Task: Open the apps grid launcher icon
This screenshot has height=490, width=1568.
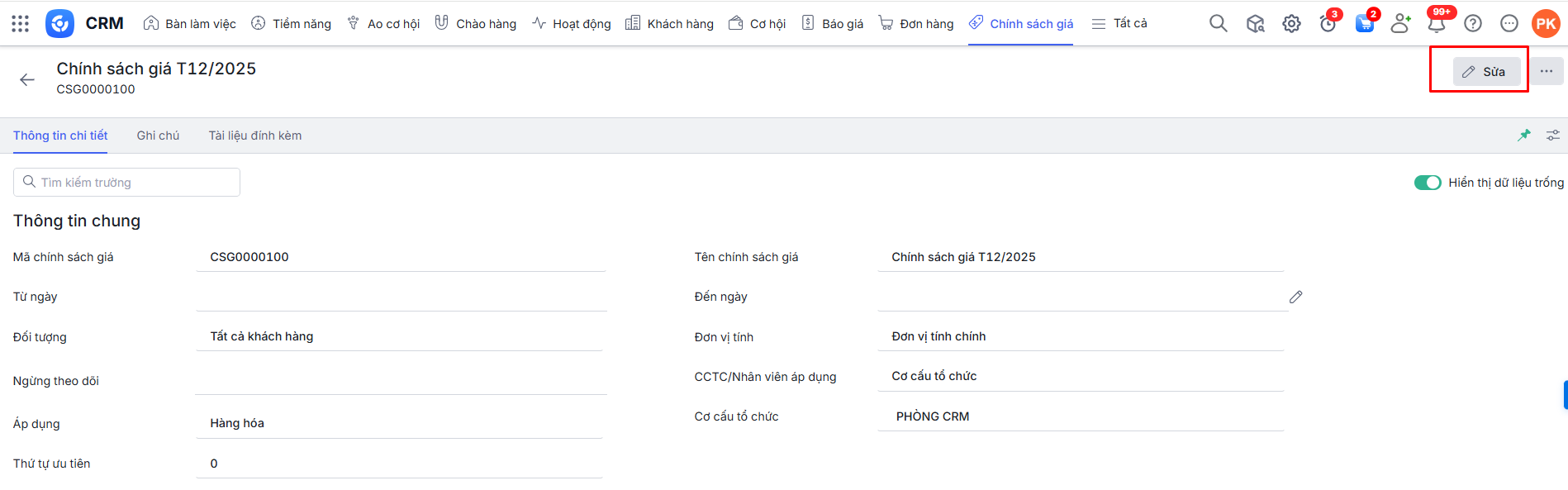Action: coord(21,23)
